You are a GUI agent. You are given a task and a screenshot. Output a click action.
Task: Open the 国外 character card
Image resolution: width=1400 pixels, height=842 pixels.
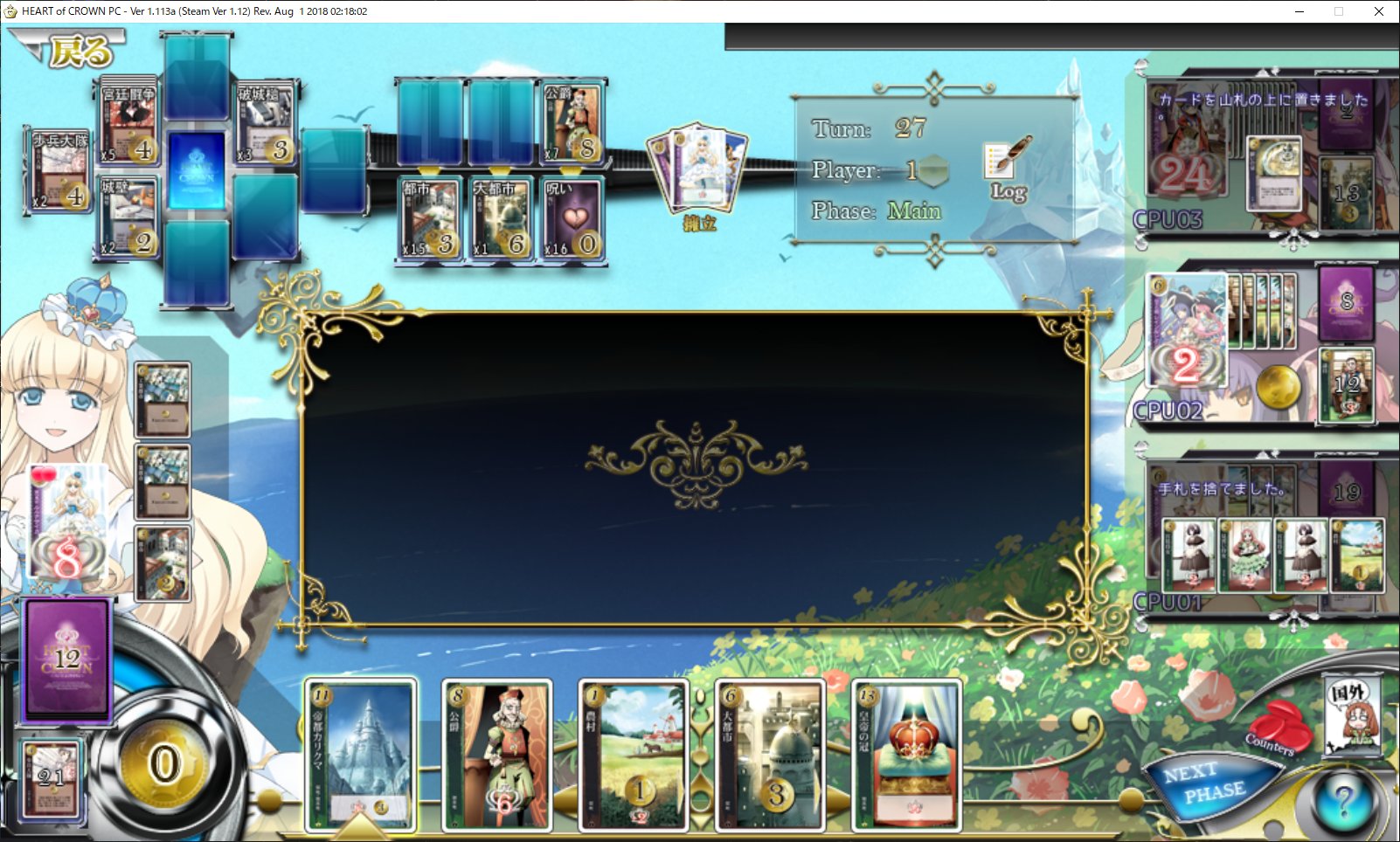point(1353,716)
